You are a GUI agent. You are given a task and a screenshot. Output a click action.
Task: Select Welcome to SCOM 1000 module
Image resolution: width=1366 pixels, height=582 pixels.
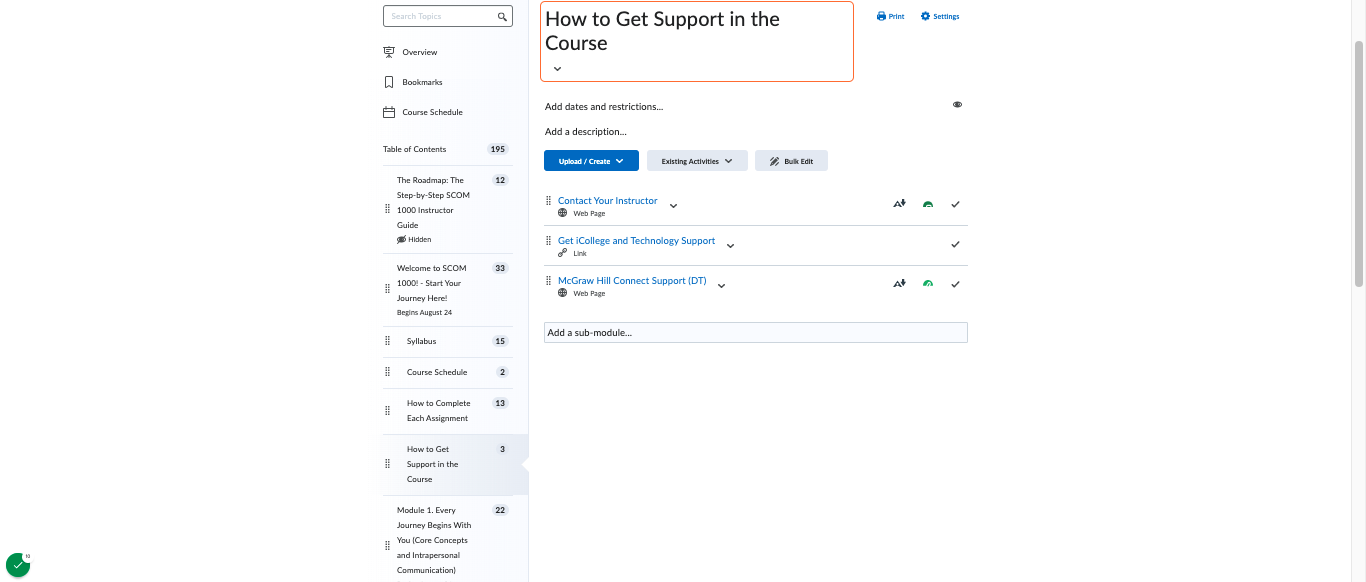click(x=431, y=283)
